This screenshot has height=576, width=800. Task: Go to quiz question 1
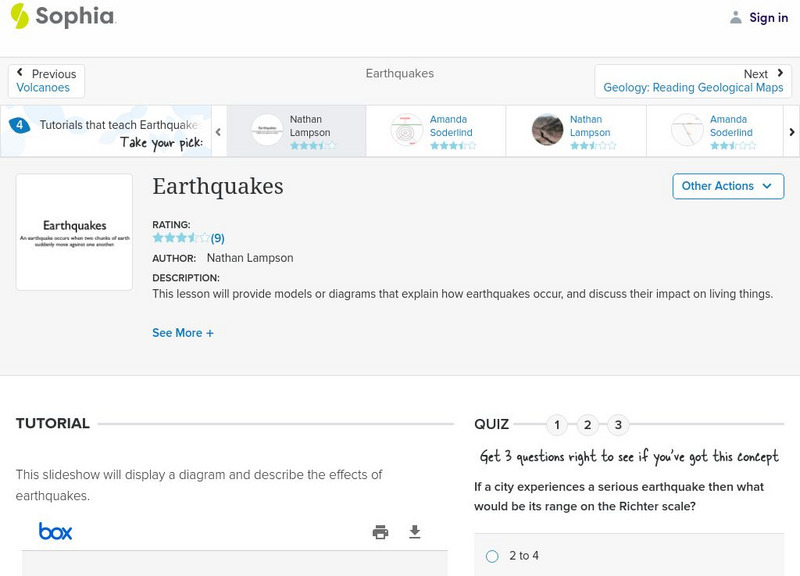click(557, 425)
